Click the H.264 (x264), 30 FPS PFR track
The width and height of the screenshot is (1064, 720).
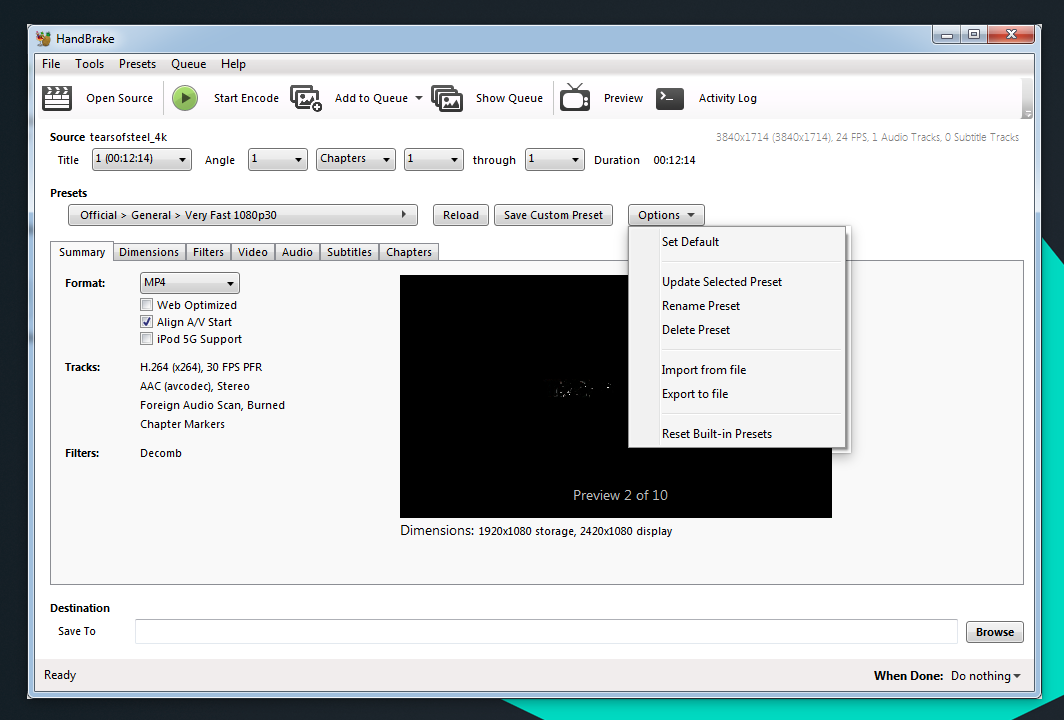201,367
